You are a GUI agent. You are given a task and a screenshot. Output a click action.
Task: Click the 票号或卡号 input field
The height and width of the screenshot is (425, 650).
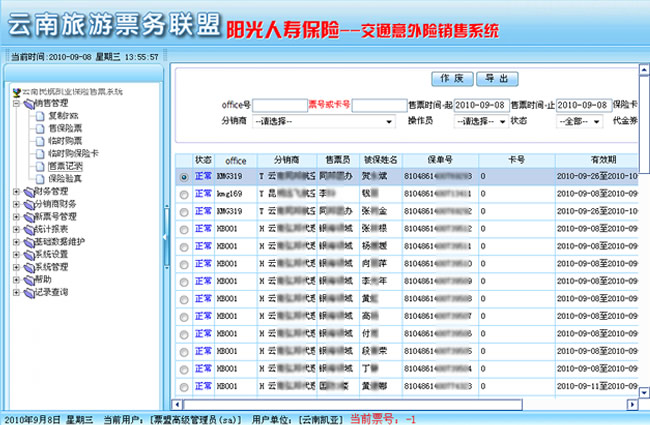click(379, 105)
